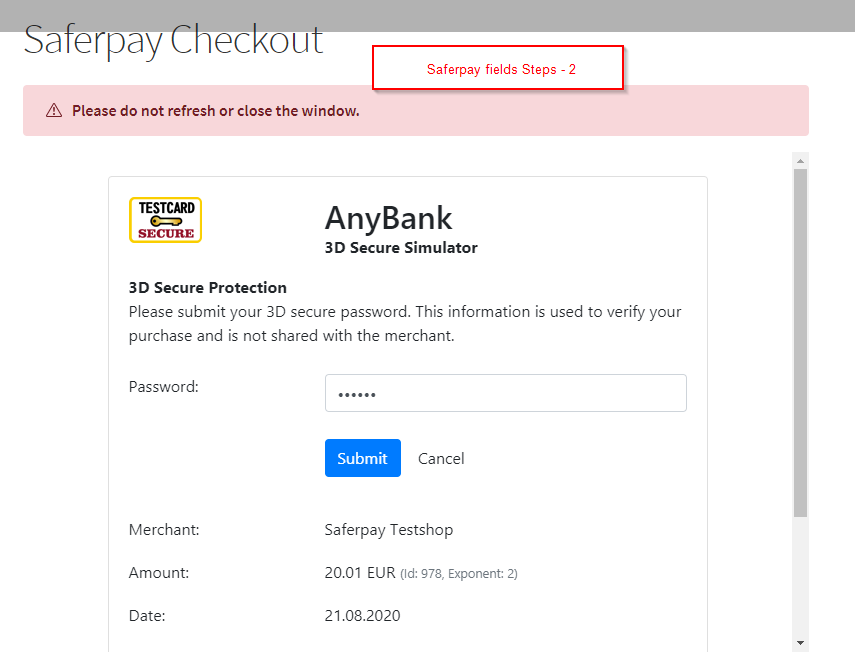
Task: Click the scrollbar up arrow
Action: pyautogui.click(x=800, y=159)
